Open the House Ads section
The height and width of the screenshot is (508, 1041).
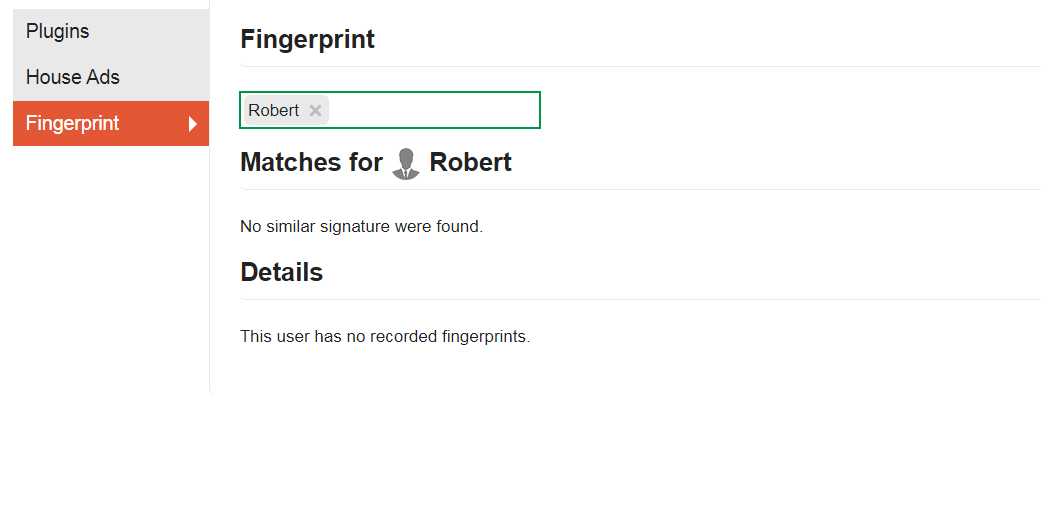coord(73,77)
